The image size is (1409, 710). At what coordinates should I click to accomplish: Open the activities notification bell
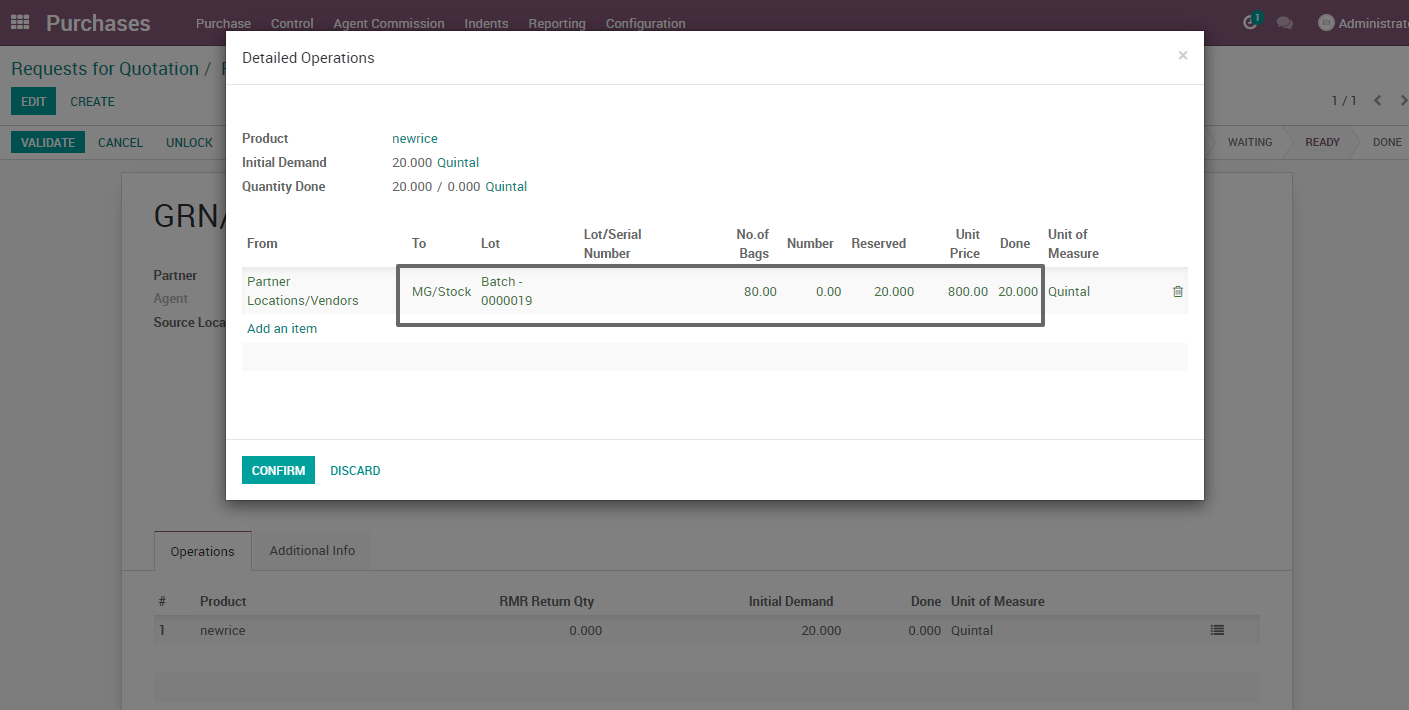coord(1249,22)
